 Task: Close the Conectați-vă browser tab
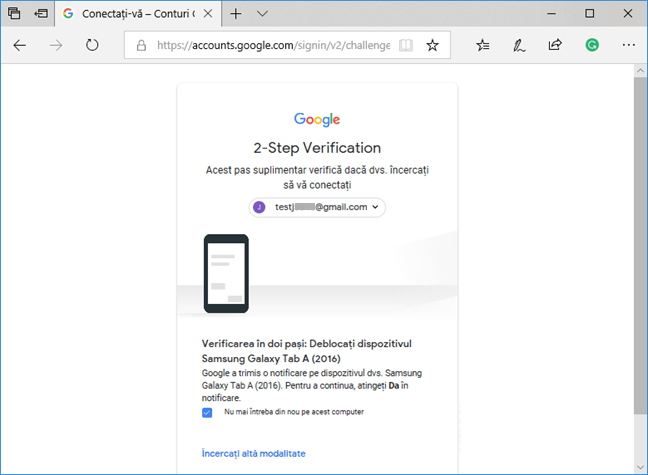click(208, 14)
